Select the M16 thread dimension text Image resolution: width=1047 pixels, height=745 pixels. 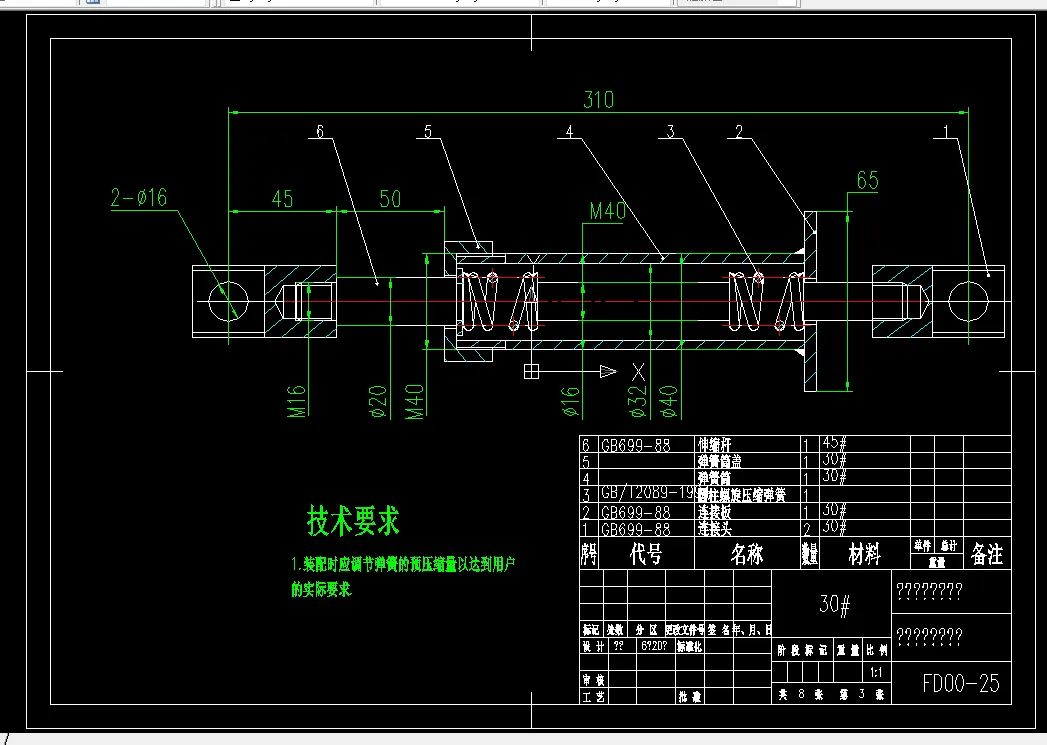tap(296, 401)
